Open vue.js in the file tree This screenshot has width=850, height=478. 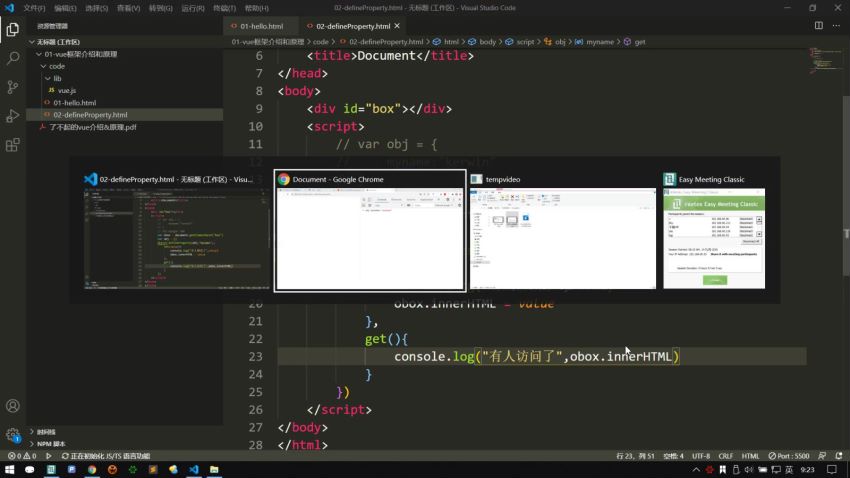(125, 91)
